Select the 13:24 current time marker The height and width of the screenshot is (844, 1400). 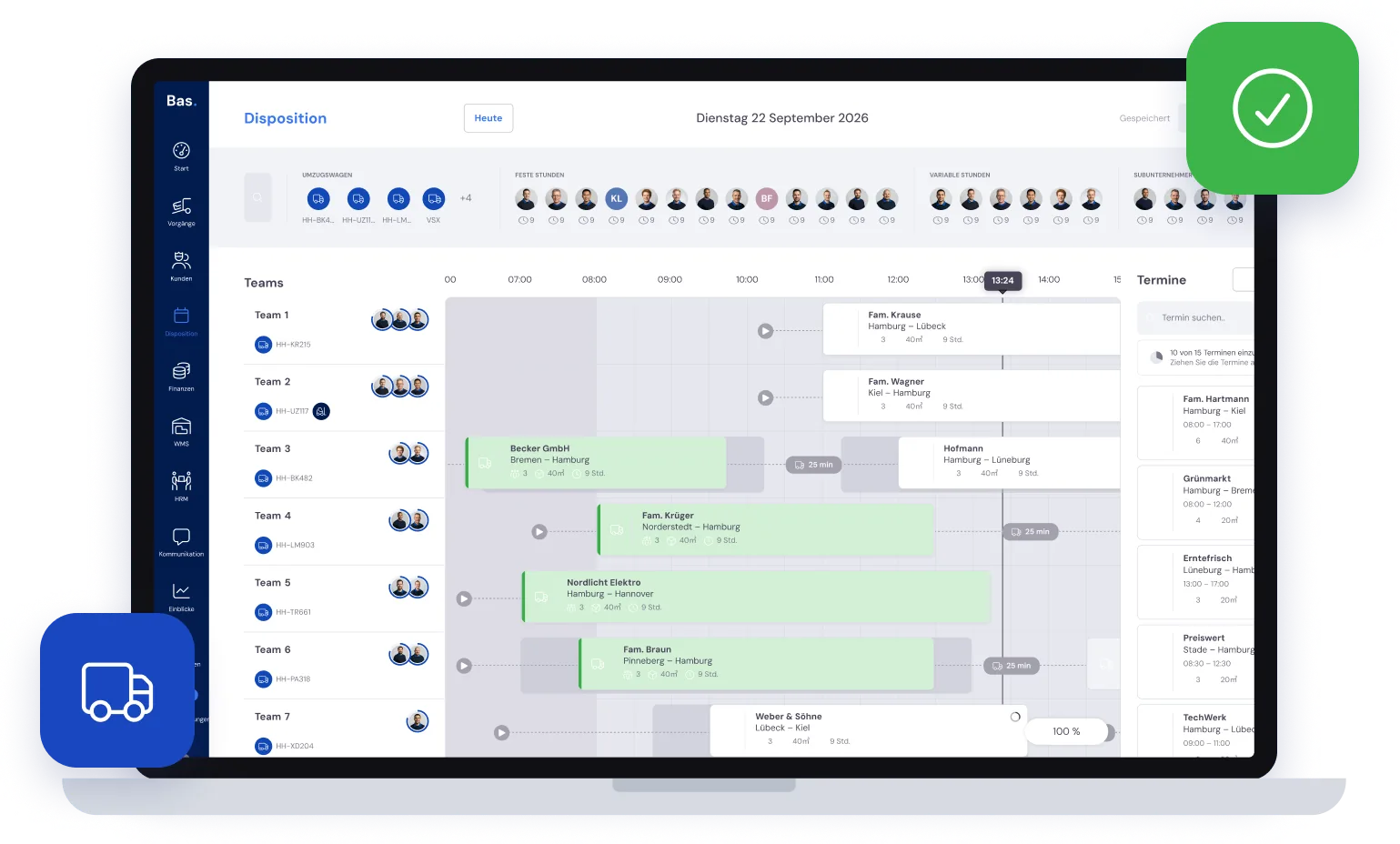coord(1002,280)
